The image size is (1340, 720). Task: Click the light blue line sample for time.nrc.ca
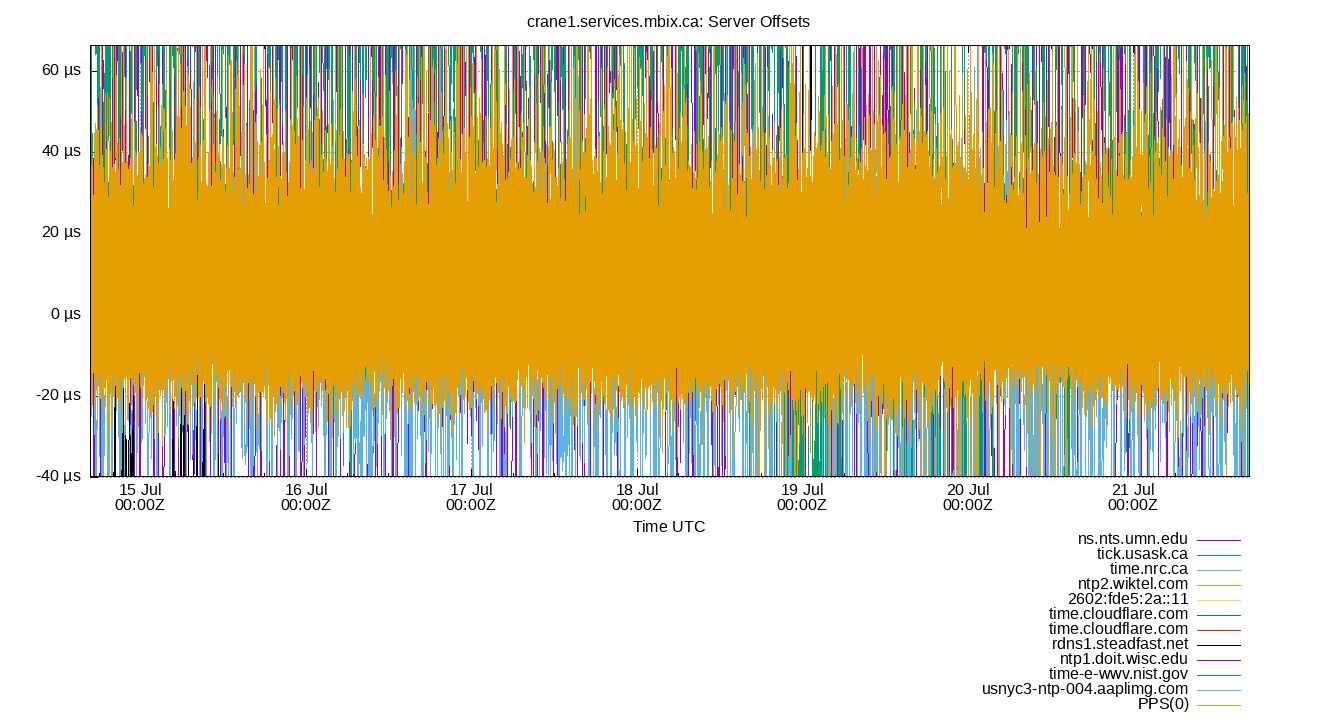click(x=1218, y=570)
